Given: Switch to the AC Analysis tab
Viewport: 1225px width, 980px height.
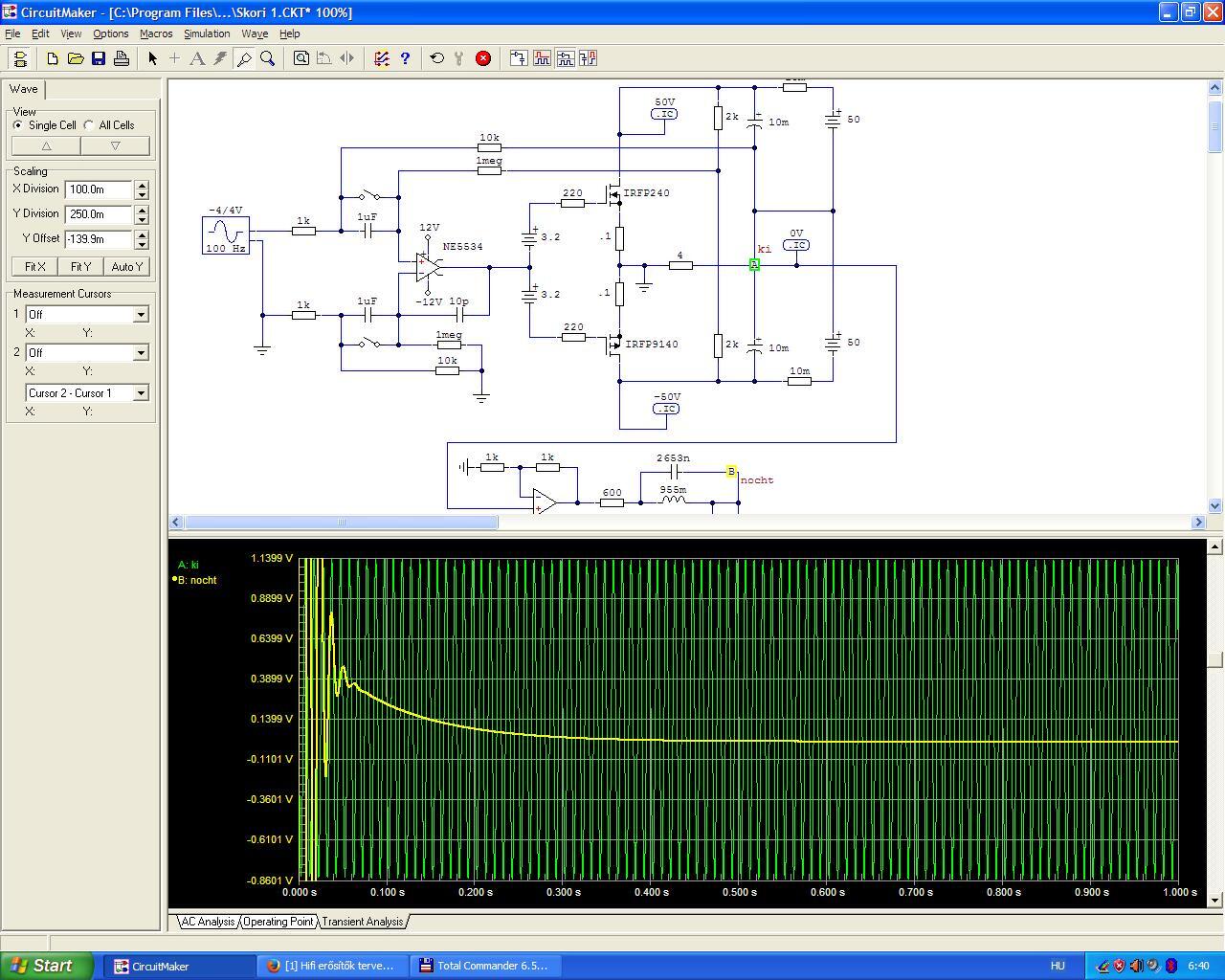Looking at the screenshot, I should [208, 922].
